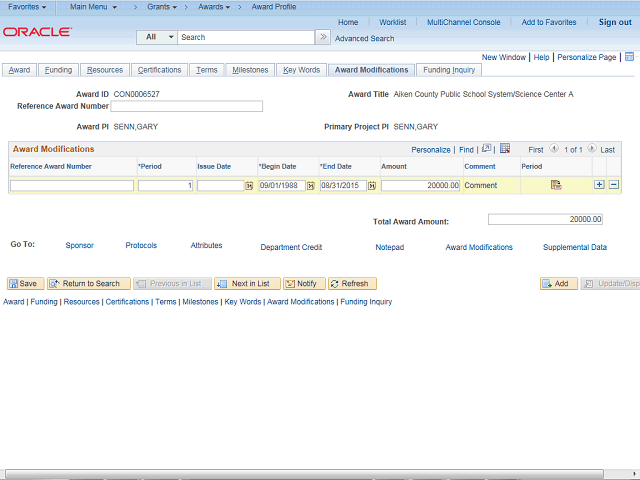This screenshot has width=640, height=480.
Task: Click the End Date input field
Action: [343, 186]
